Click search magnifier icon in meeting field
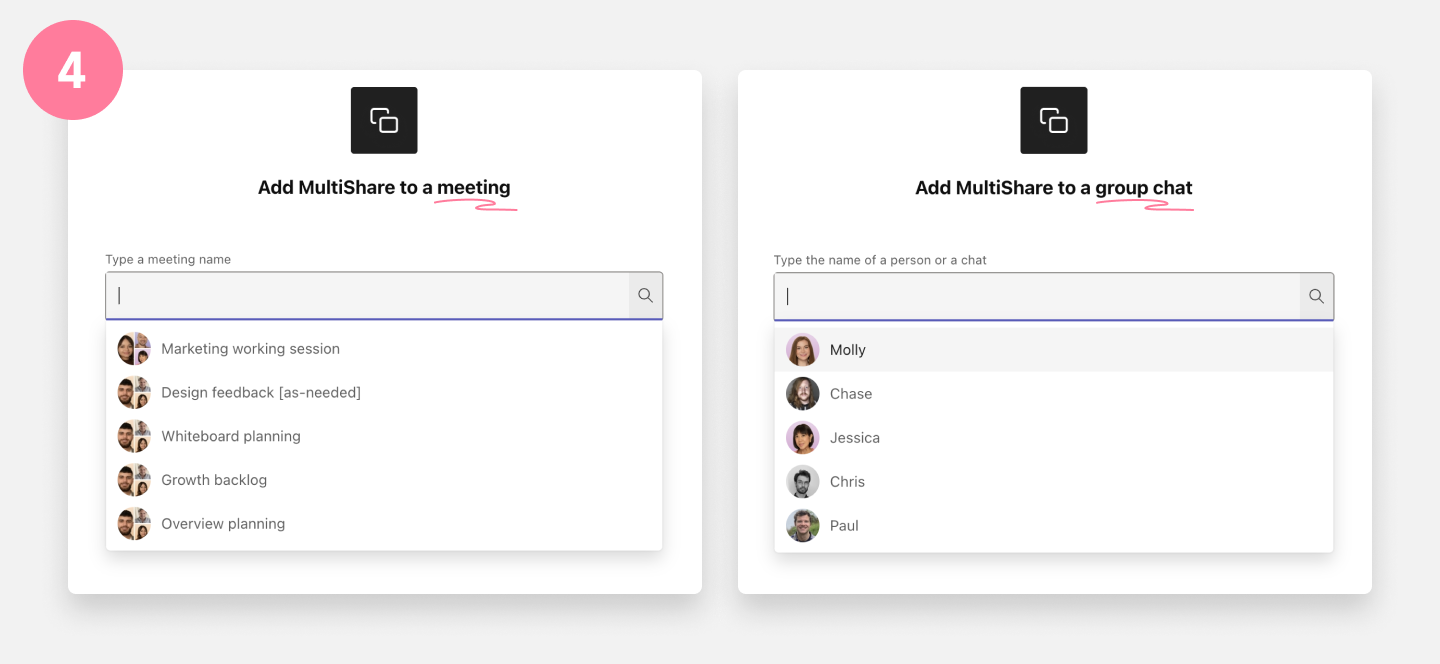The image size is (1440, 664). coord(645,295)
